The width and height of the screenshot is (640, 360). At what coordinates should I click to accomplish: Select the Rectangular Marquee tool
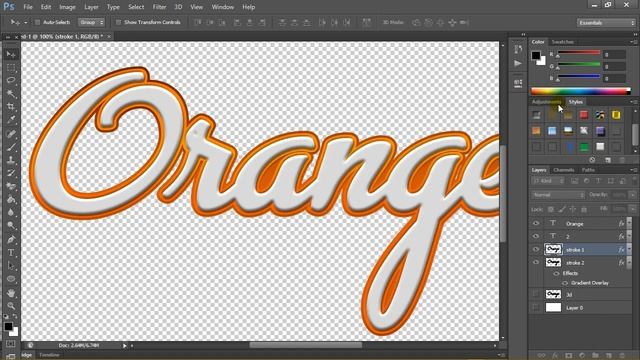(x=11, y=67)
